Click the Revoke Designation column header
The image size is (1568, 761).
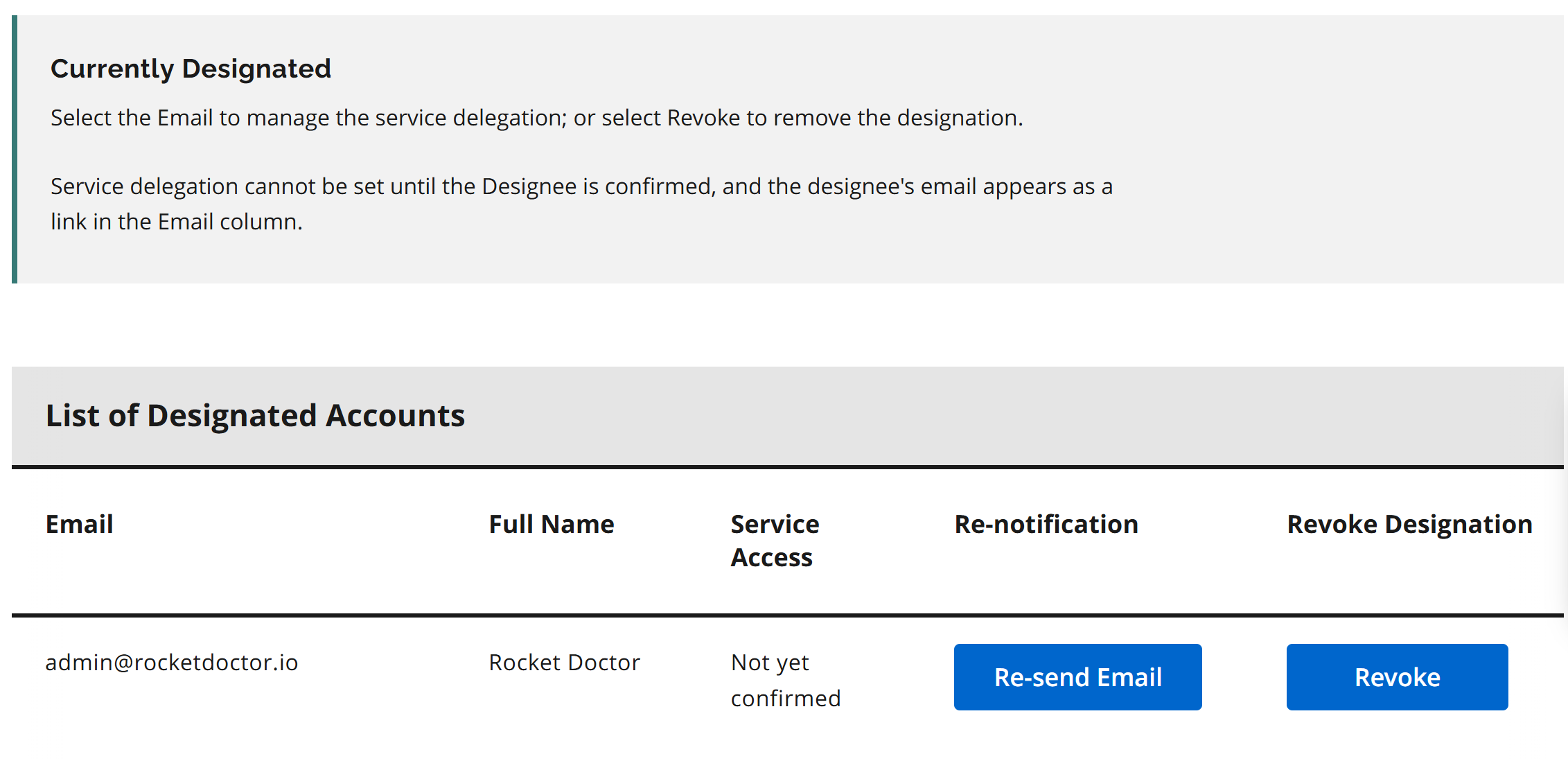pos(1409,524)
